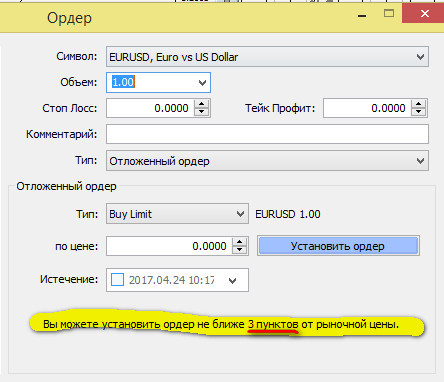Open the pending order type Buy Limit dropdown
Image resolution: width=444 pixels, height=382 pixels.
(x=177, y=214)
